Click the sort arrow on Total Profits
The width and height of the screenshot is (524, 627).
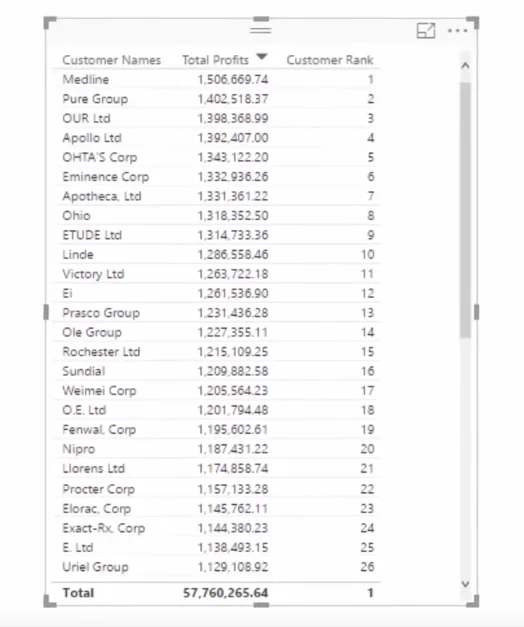click(x=262, y=57)
